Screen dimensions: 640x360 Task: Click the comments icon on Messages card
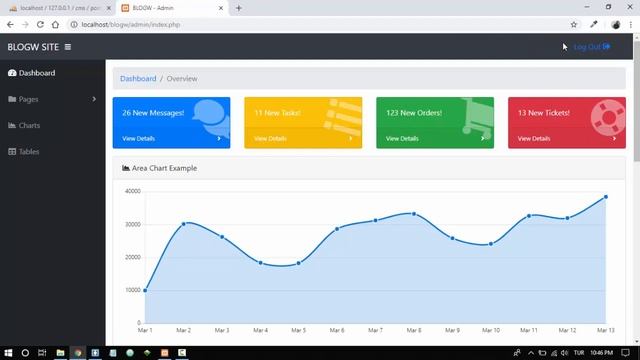coord(211,118)
